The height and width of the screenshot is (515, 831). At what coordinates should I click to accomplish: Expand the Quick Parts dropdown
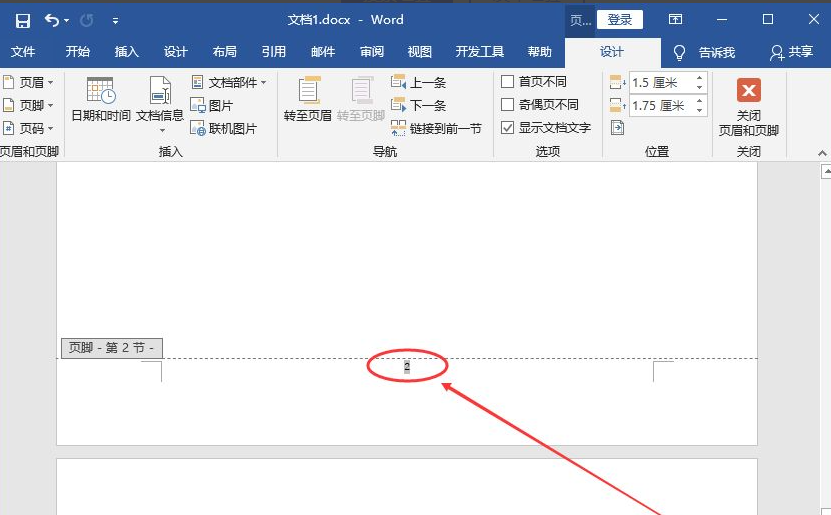coord(231,82)
